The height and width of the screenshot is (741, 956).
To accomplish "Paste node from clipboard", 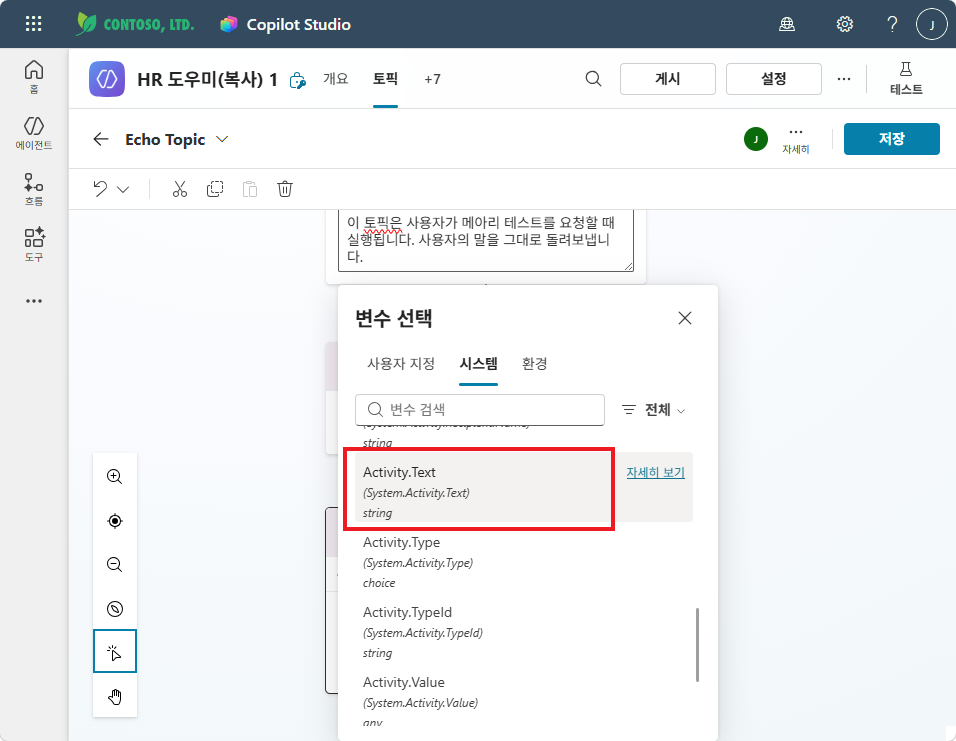I will [250, 189].
